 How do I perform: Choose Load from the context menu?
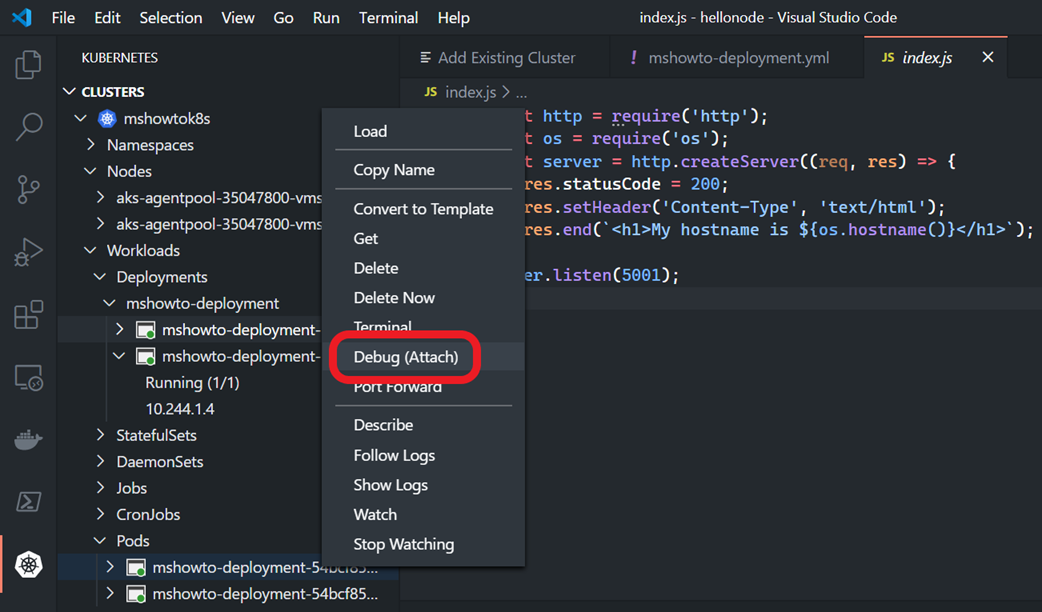[423, 132]
